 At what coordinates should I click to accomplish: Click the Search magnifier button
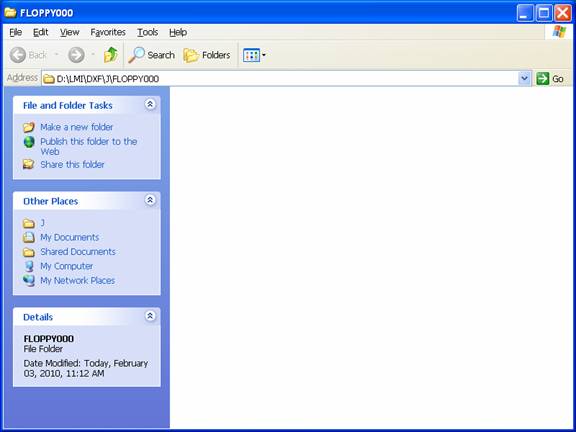pos(151,55)
